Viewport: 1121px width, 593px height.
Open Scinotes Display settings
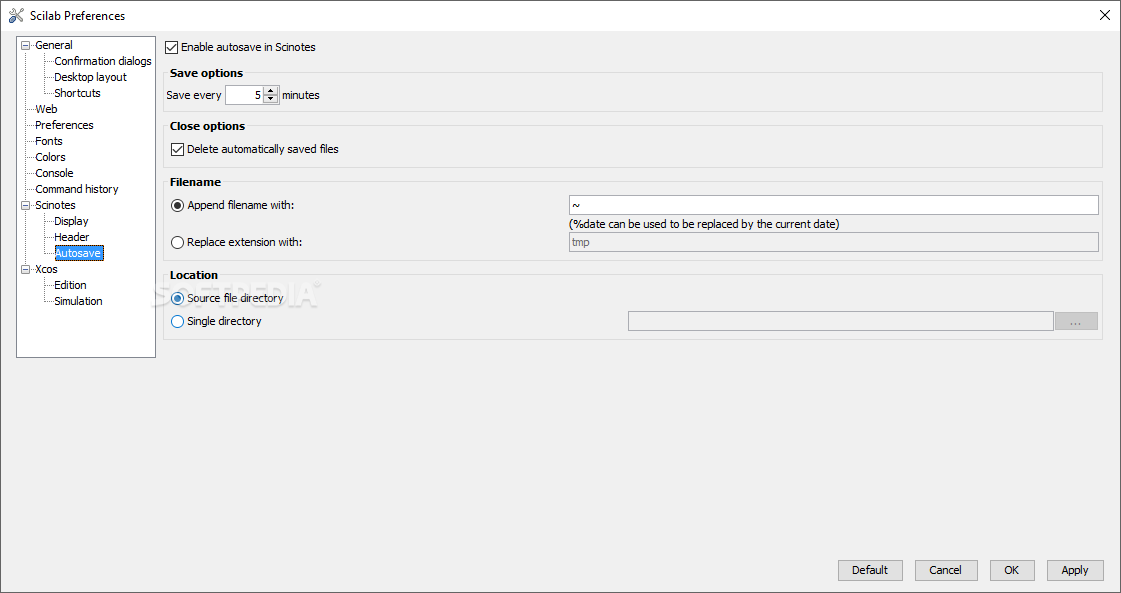pyautogui.click(x=71, y=222)
